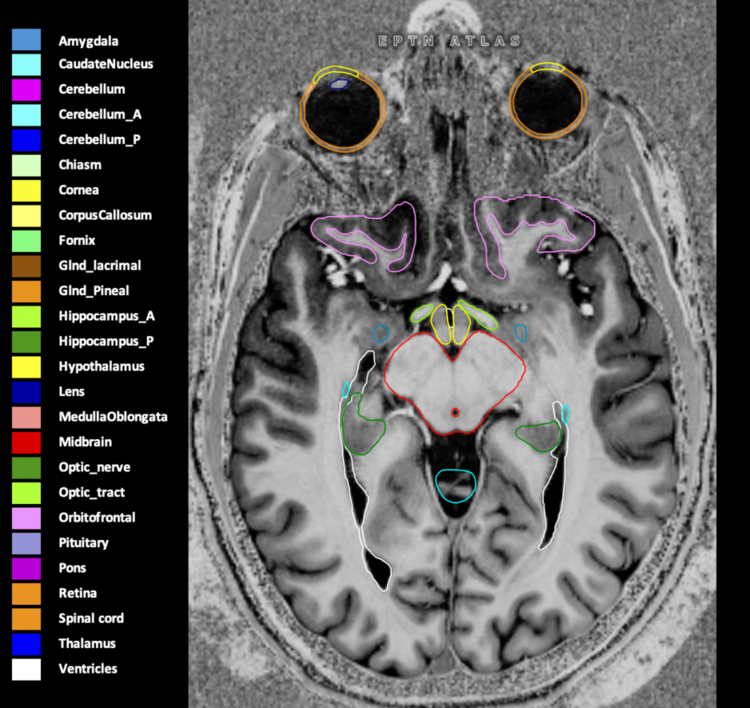Click the Hippocampus_A color swatch
The image size is (750, 708).
[x=26, y=317]
